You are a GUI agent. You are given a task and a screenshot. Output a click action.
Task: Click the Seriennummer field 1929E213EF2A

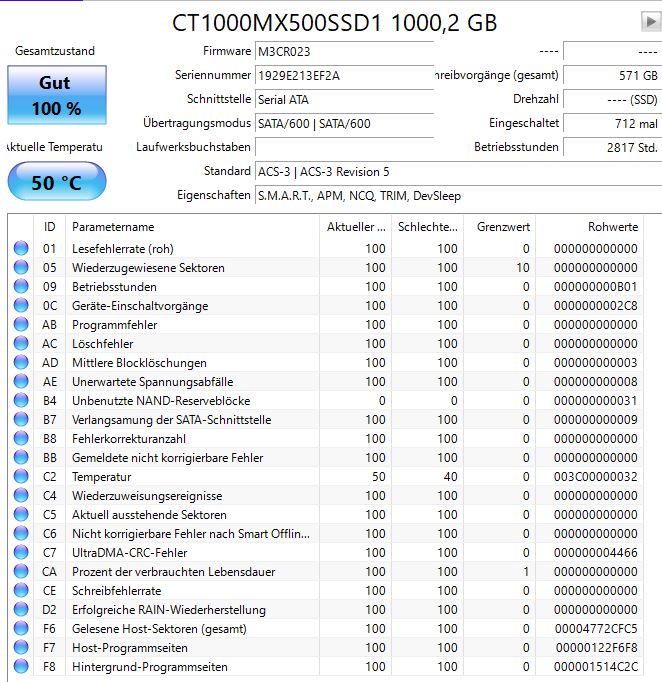click(x=344, y=75)
